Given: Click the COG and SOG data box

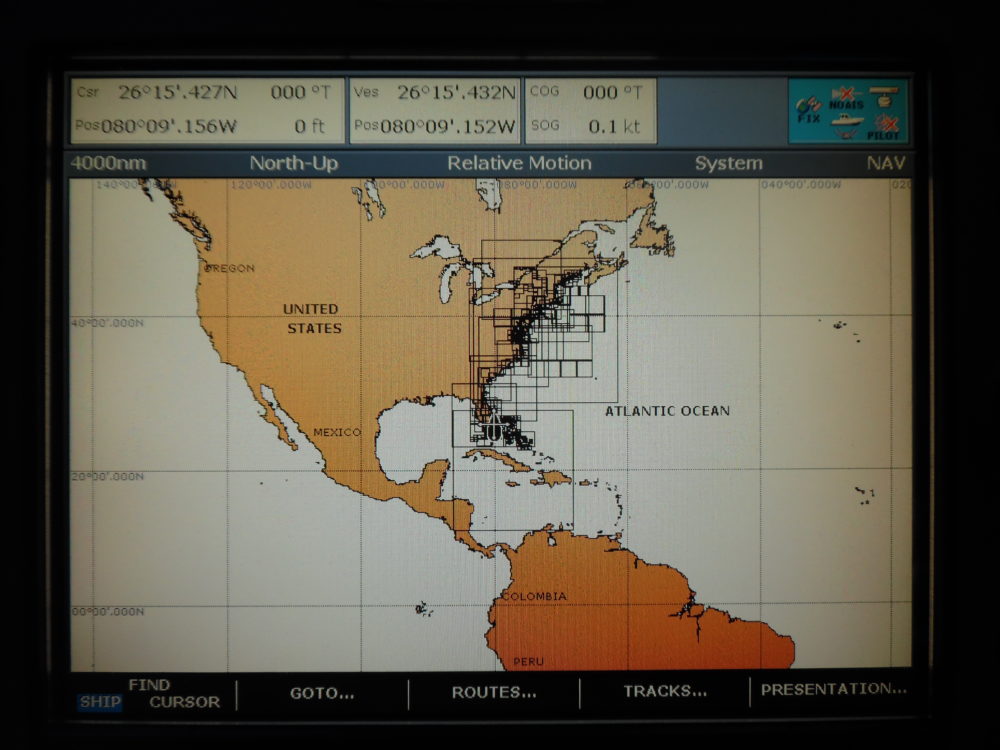Looking at the screenshot, I should (x=590, y=110).
